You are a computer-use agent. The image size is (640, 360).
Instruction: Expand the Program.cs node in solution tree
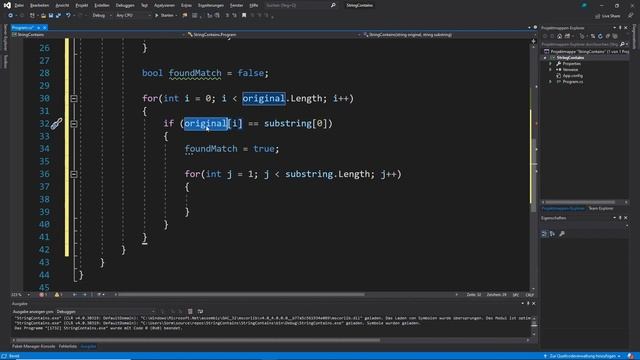point(550,82)
